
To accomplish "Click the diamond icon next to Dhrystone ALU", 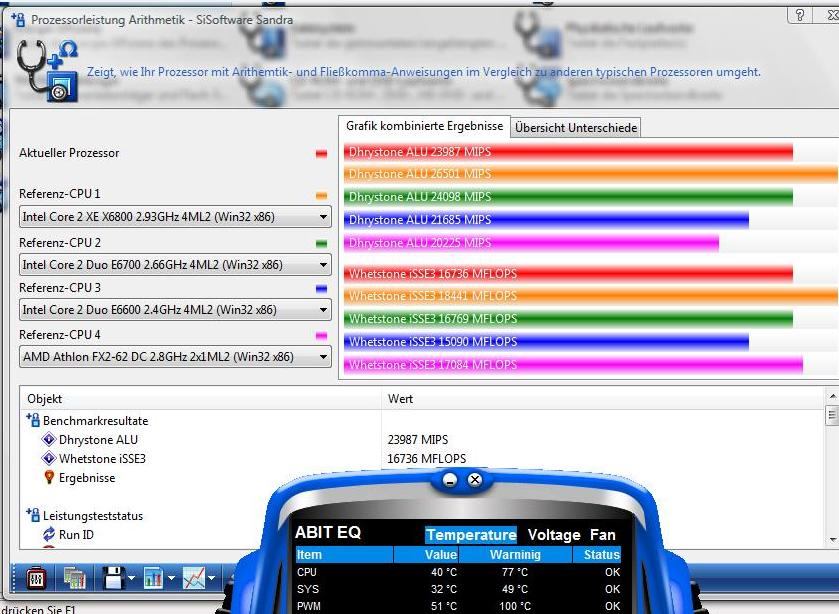I will click(49, 440).
